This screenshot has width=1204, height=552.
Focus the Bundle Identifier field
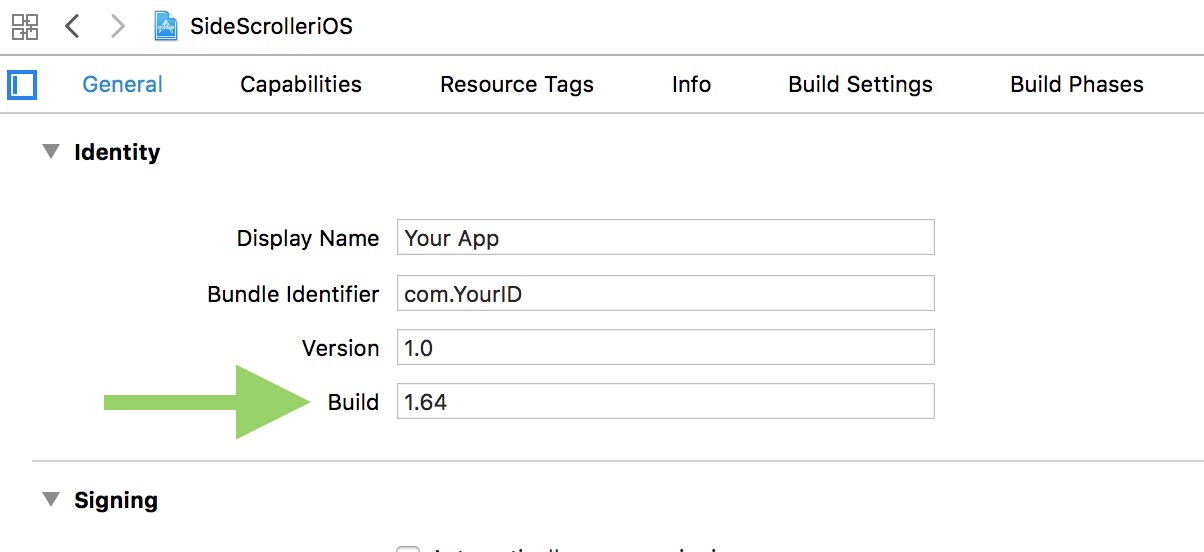[665, 294]
